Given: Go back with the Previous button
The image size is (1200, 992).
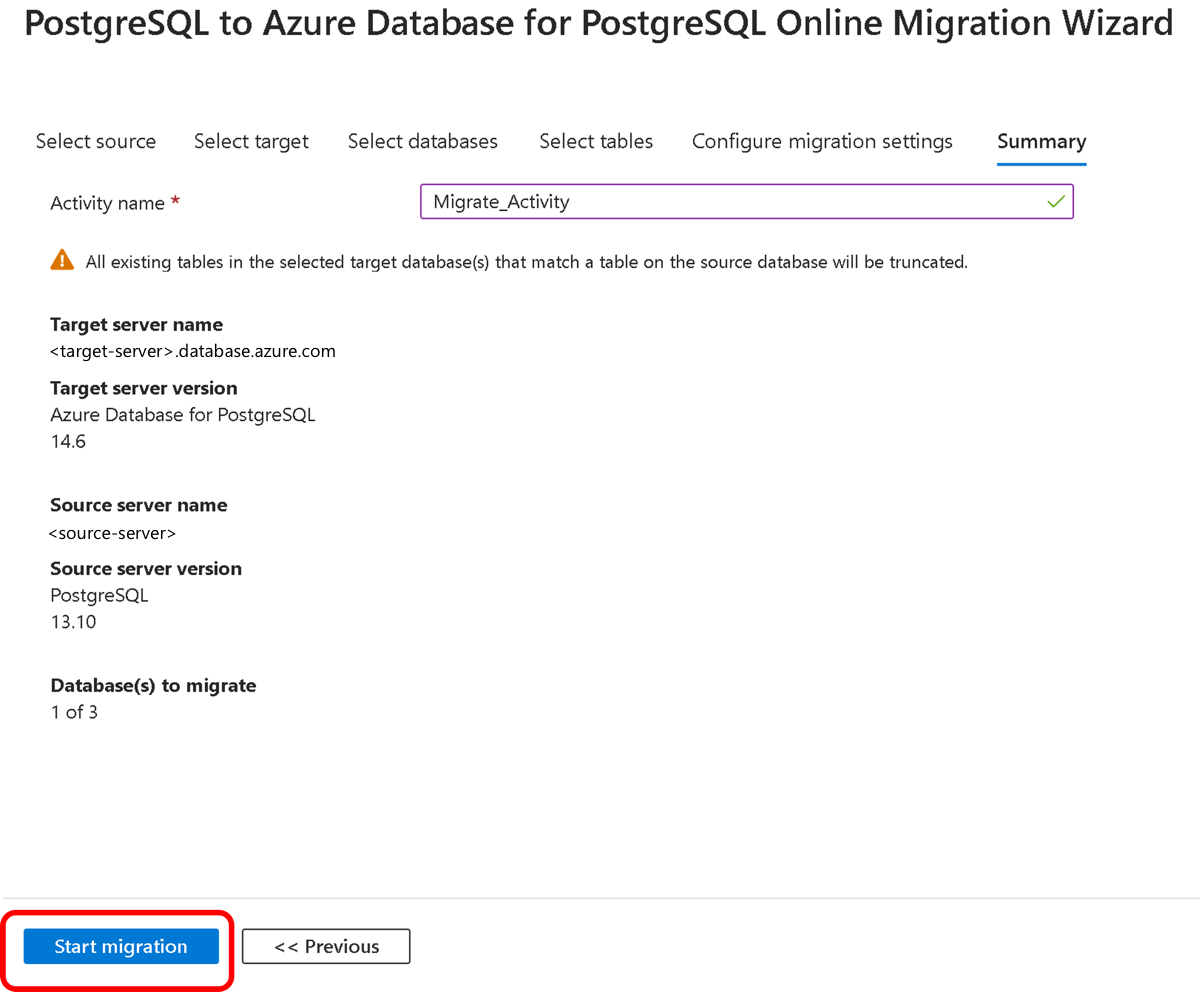Looking at the screenshot, I should (x=326, y=946).
